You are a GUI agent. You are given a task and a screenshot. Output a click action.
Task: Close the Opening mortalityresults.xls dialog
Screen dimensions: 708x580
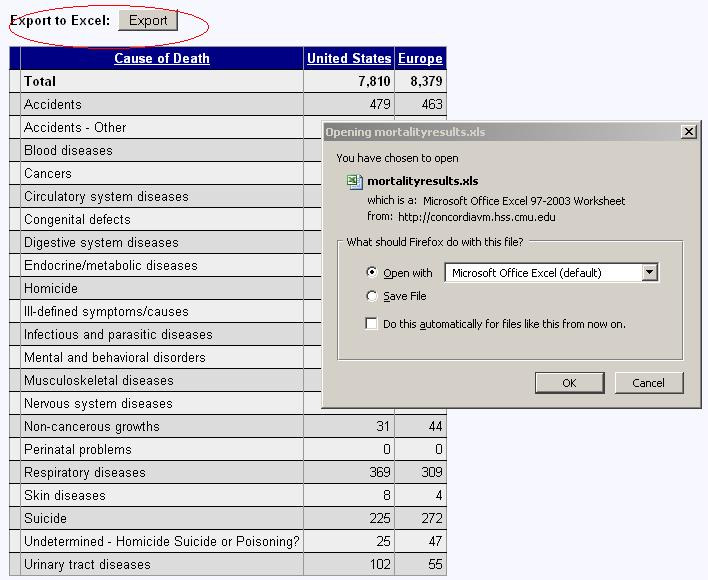tap(688, 132)
